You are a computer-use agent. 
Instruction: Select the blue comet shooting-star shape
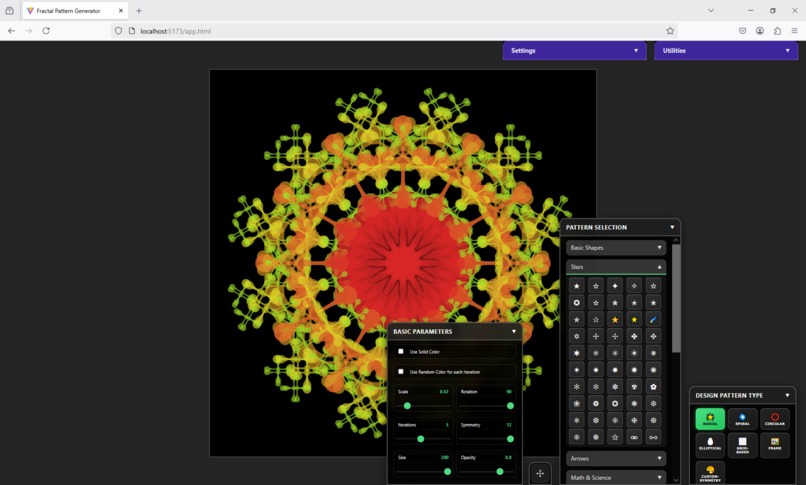pos(653,320)
